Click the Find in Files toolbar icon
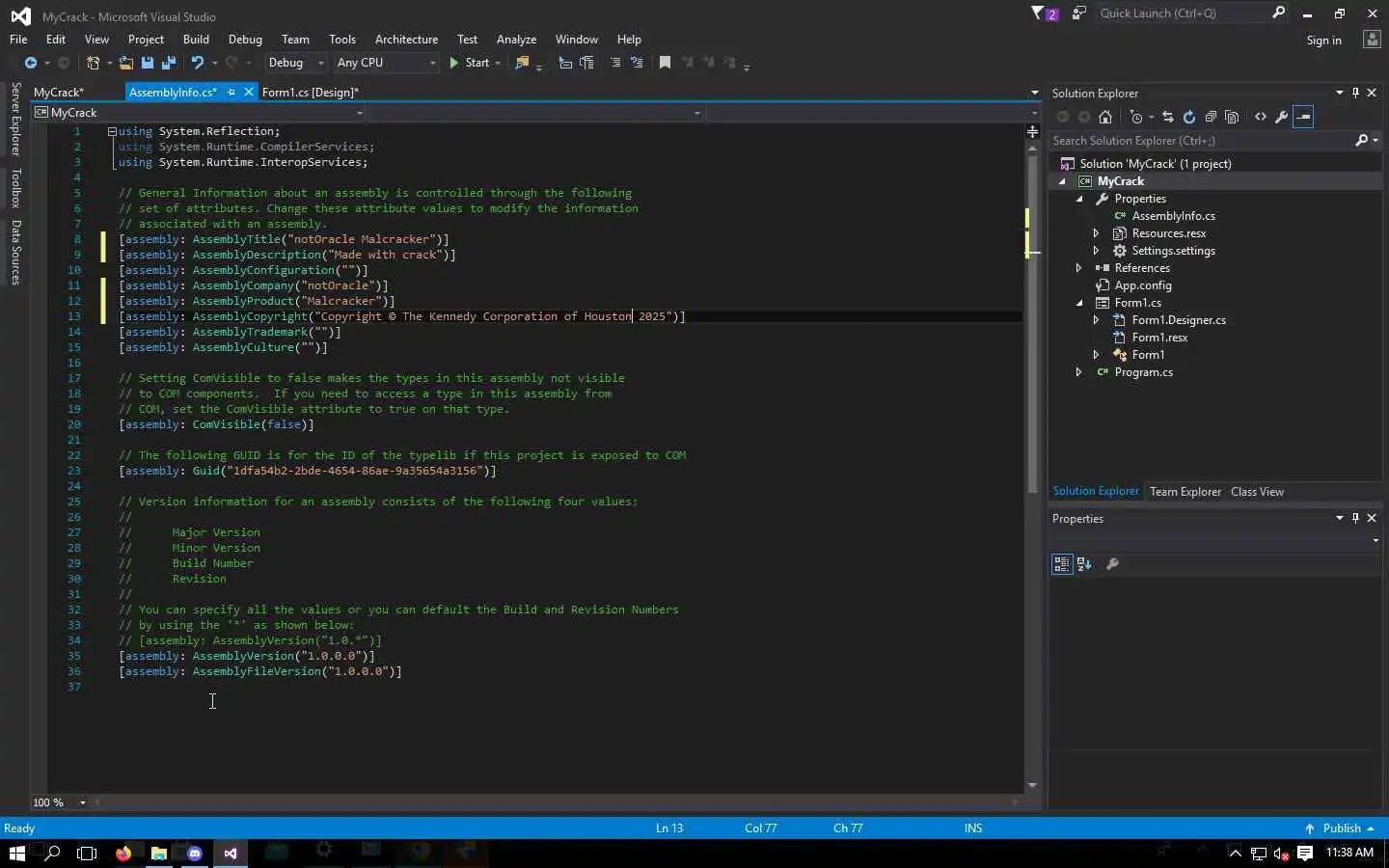Image resolution: width=1389 pixels, height=868 pixels. (522, 63)
